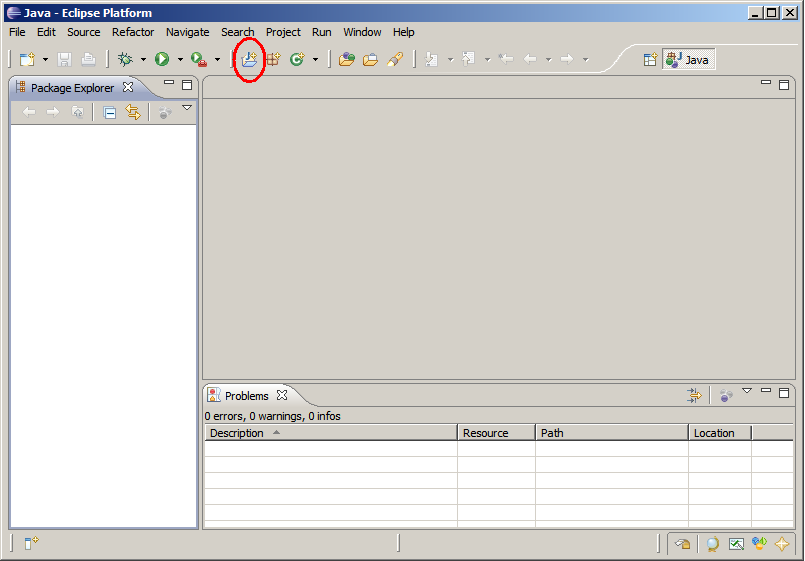Click the New Java Package toolbar icon
This screenshot has width=805, height=561.
272,60
